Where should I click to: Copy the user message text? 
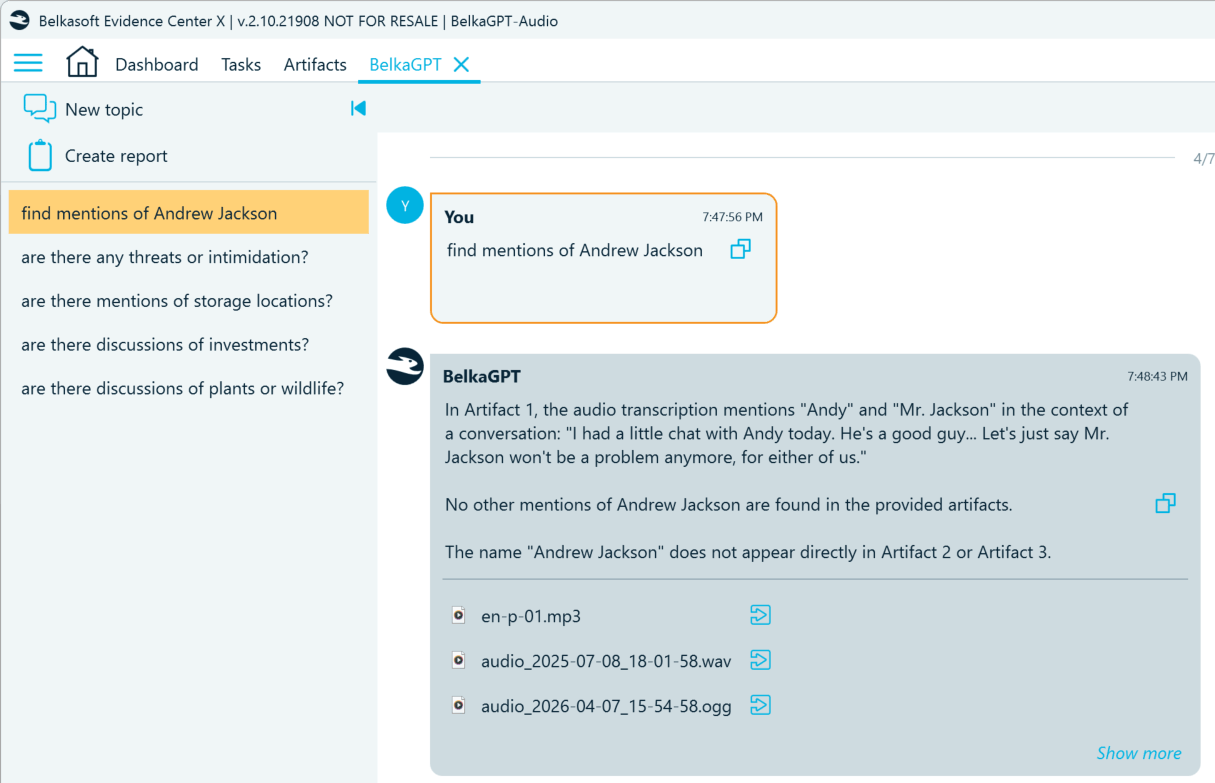click(x=740, y=249)
